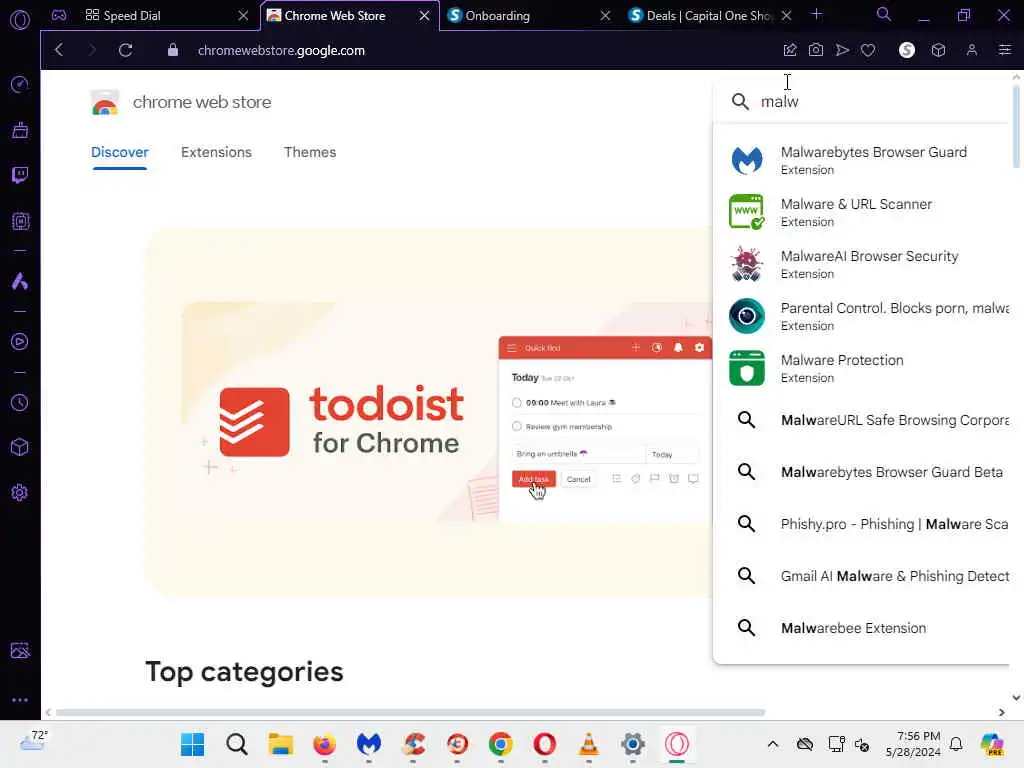This screenshot has height=768, width=1024.
Task: Click the padlock site info icon
Action: pyautogui.click(x=172, y=50)
